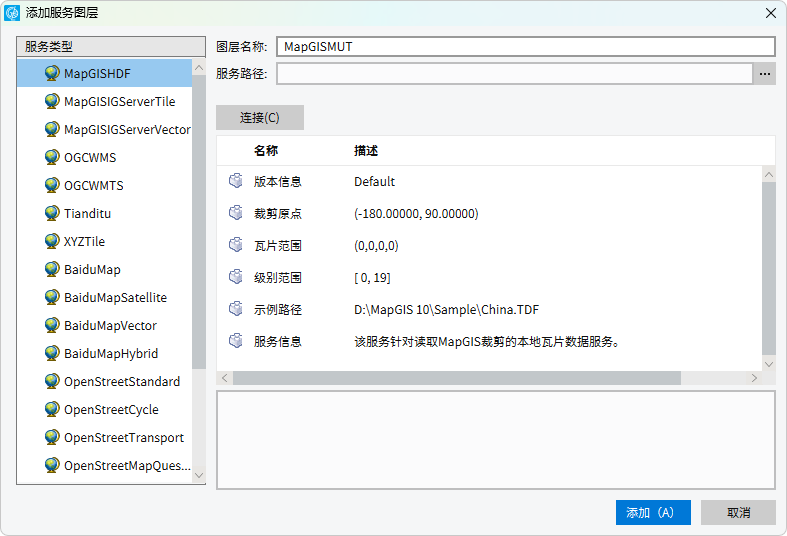Click the (-180.00000, 90.00000) origin value
The height and width of the screenshot is (536, 787).
point(416,214)
